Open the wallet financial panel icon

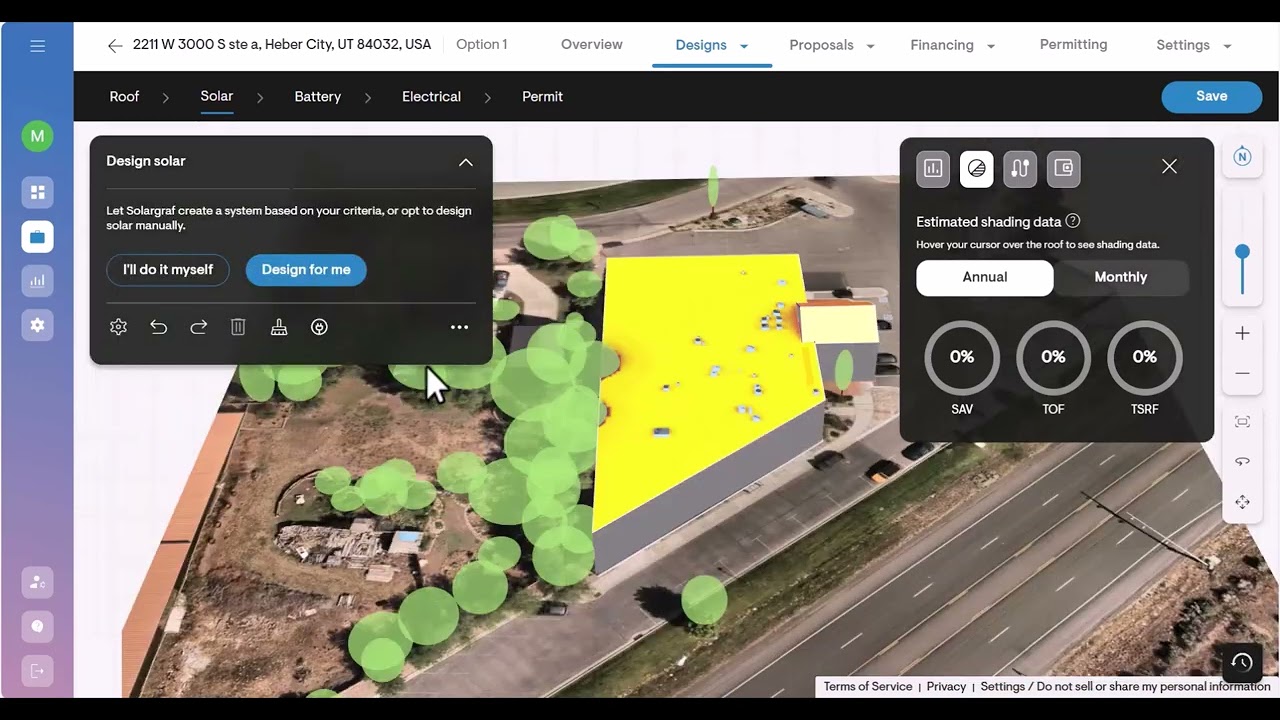click(1064, 168)
